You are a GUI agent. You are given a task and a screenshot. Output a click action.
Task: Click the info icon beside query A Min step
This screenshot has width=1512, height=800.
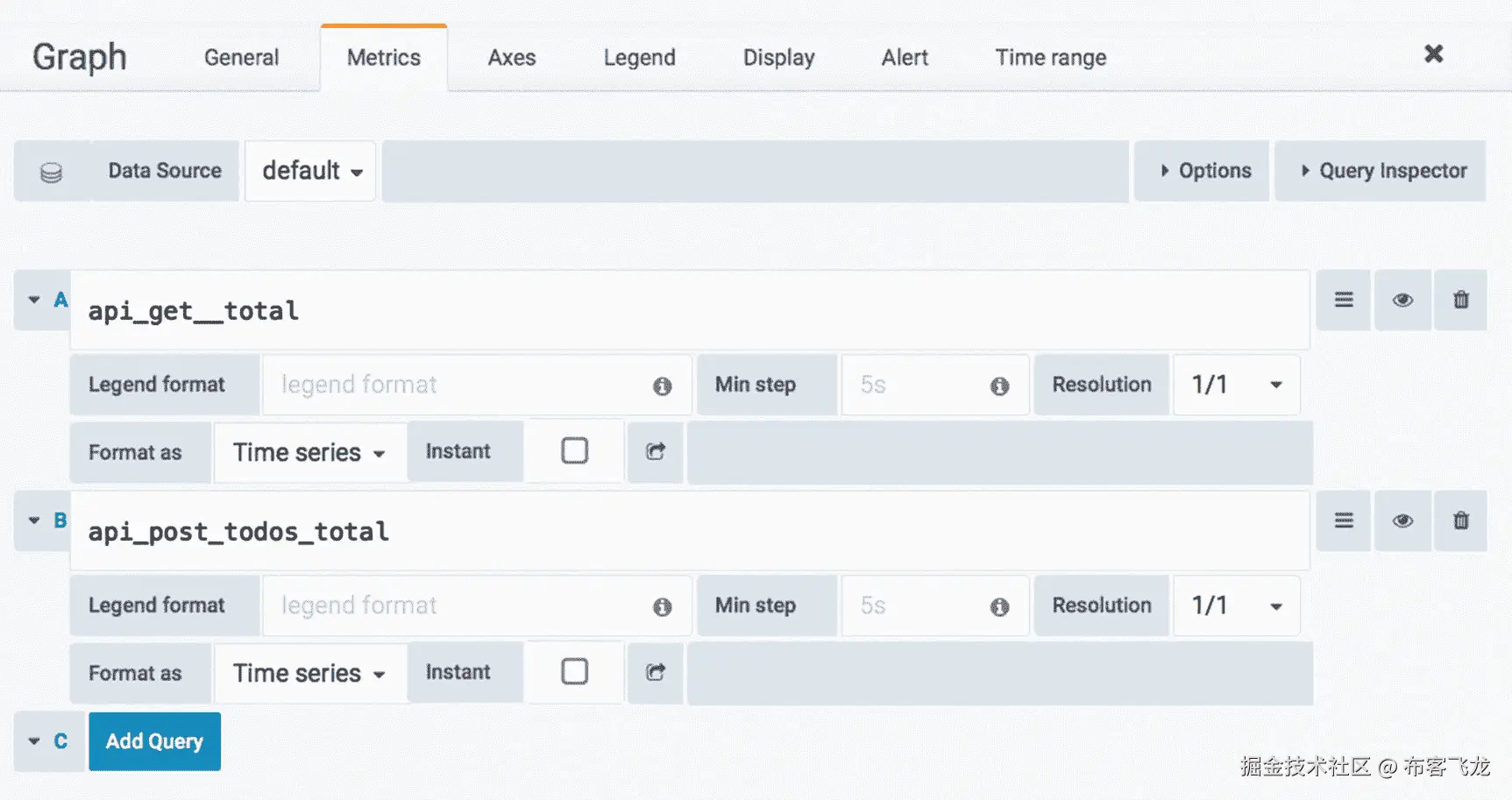(999, 386)
